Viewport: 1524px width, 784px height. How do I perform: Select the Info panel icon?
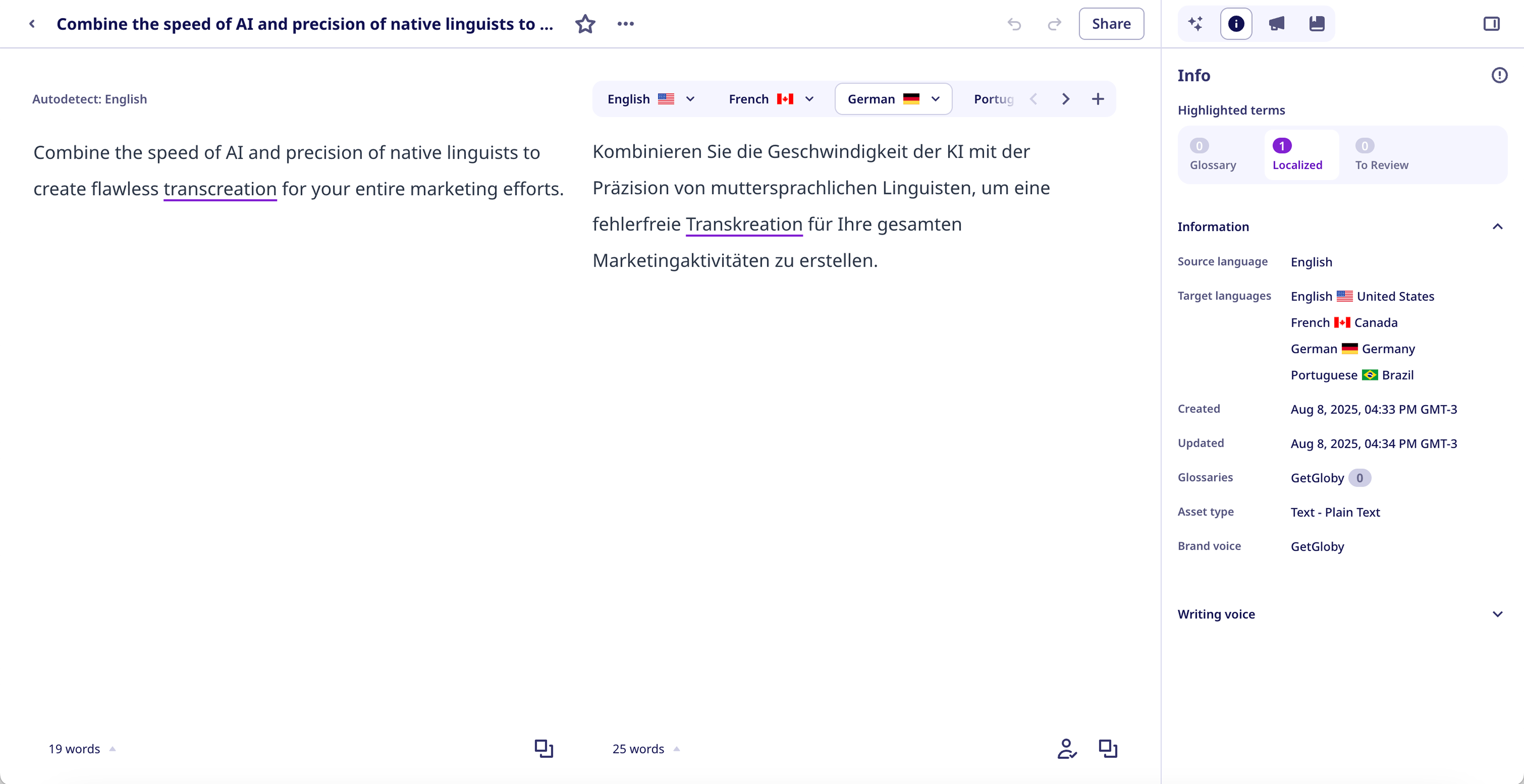pyautogui.click(x=1236, y=24)
